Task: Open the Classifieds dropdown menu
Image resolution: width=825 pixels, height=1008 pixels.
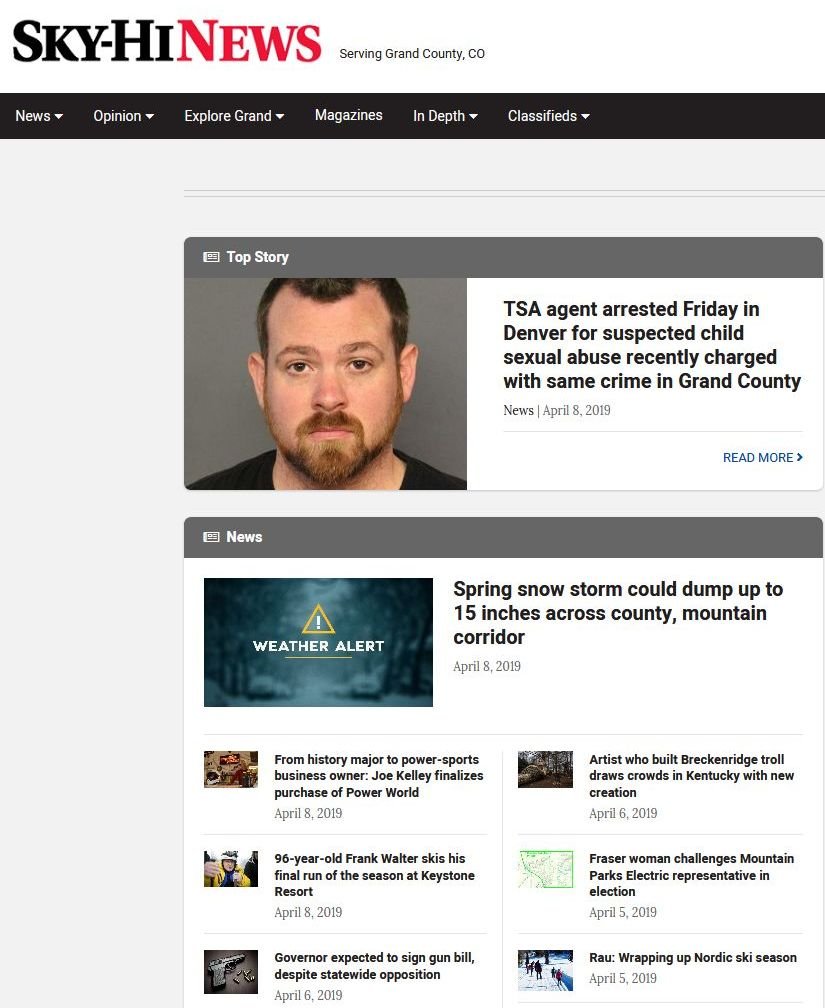Action: point(548,116)
